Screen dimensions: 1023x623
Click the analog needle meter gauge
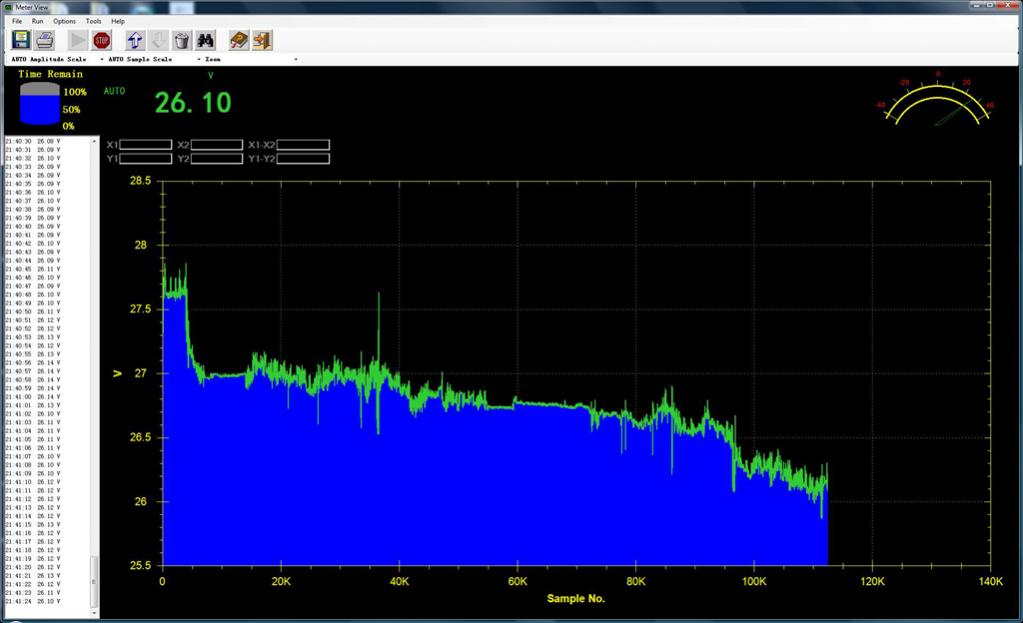937,98
